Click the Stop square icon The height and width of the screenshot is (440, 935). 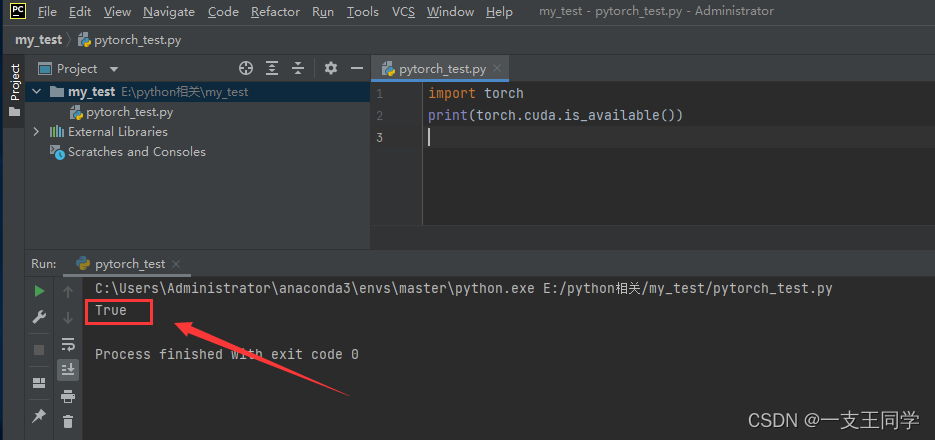[x=39, y=350]
